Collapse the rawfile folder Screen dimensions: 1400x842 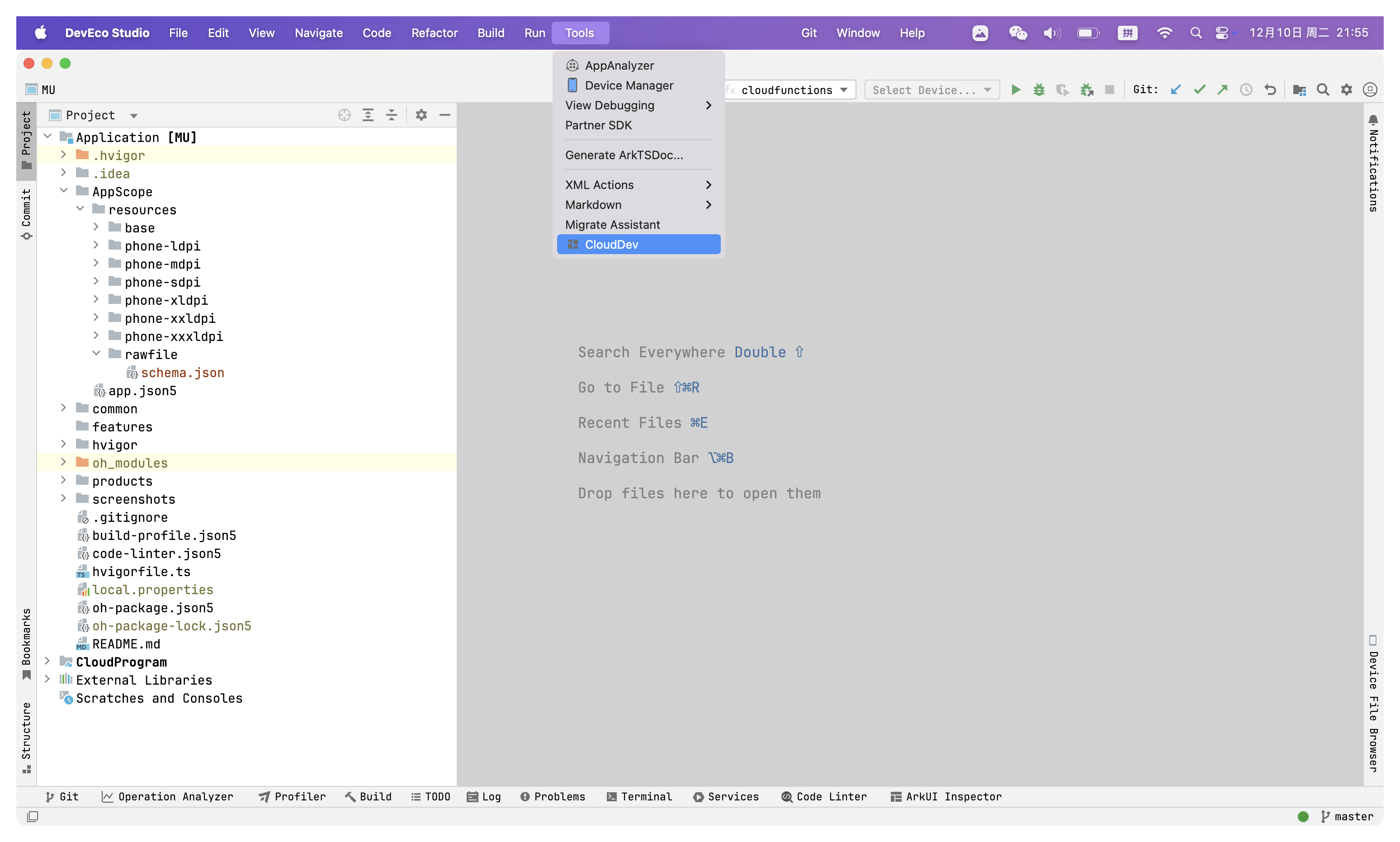coord(96,354)
